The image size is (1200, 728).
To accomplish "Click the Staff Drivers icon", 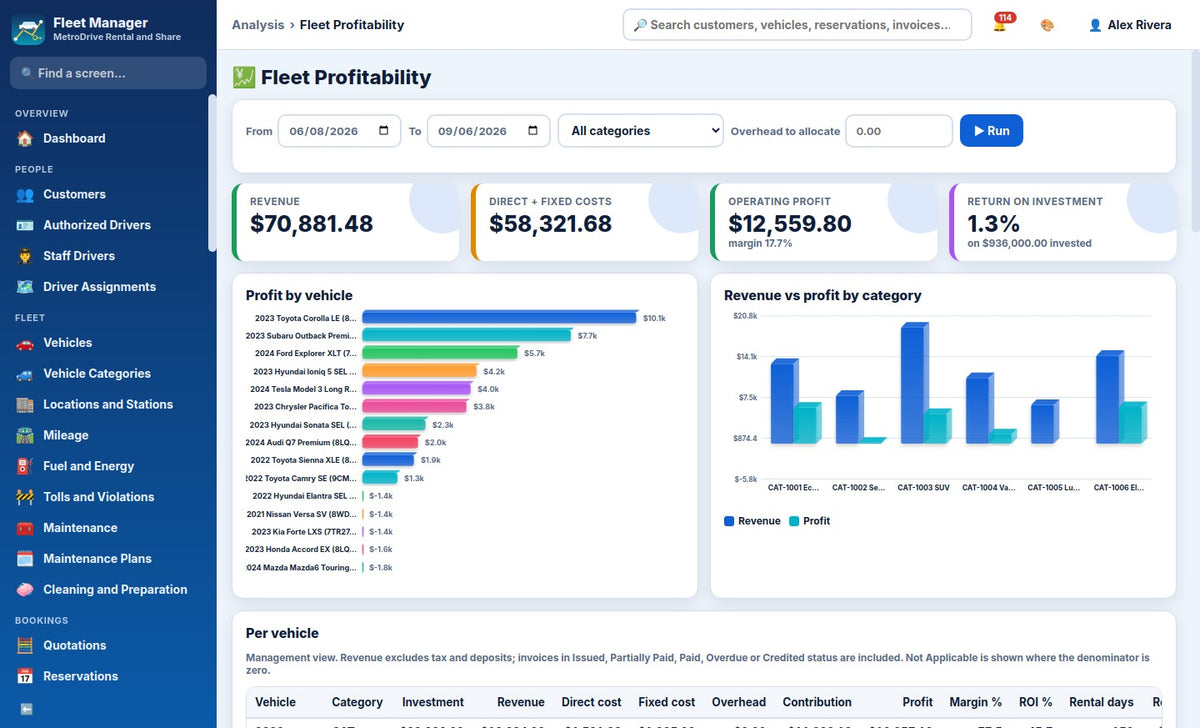I will point(25,257).
